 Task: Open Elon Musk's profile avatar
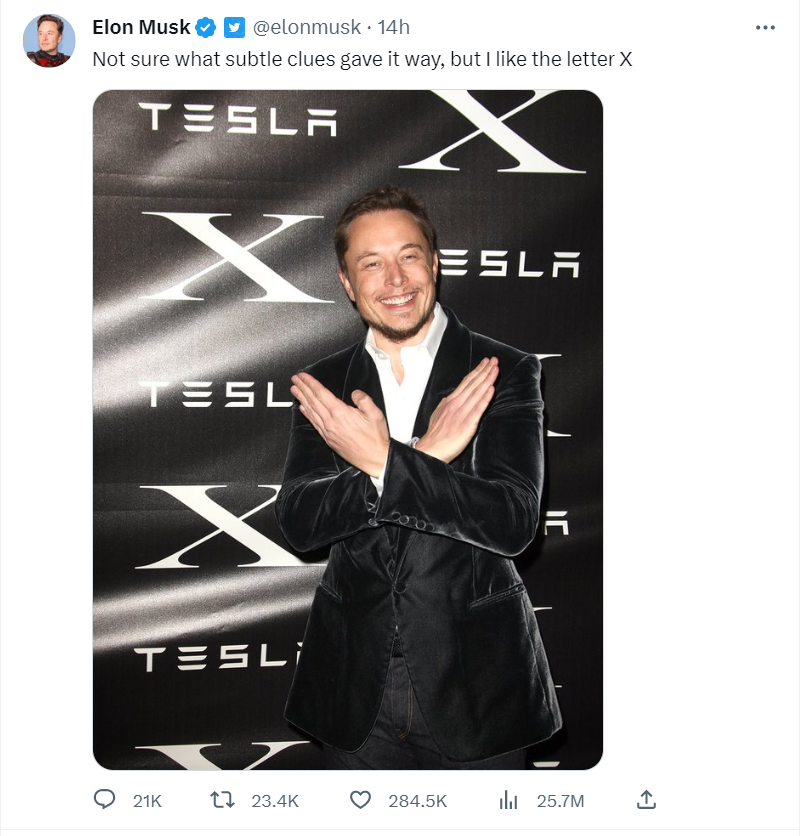click(49, 41)
